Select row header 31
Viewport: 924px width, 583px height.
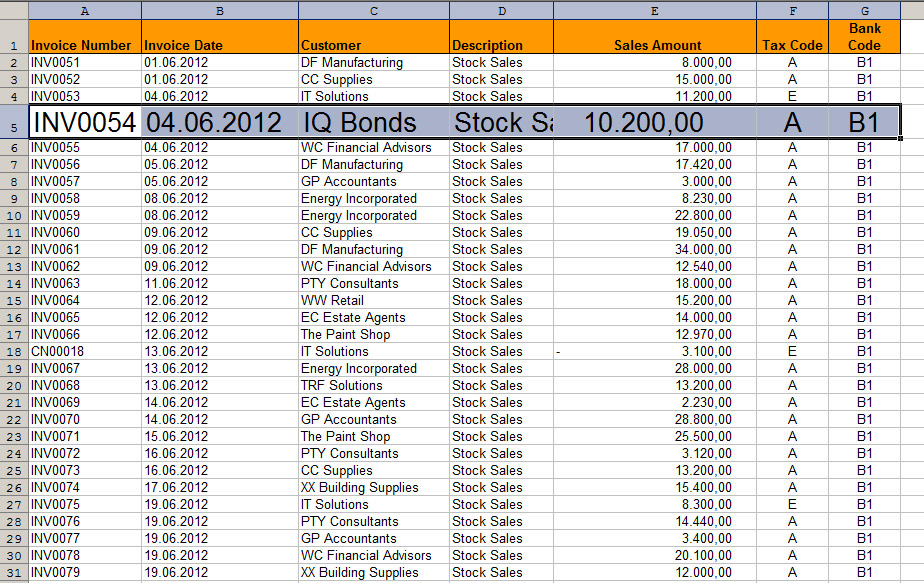tap(14, 572)
